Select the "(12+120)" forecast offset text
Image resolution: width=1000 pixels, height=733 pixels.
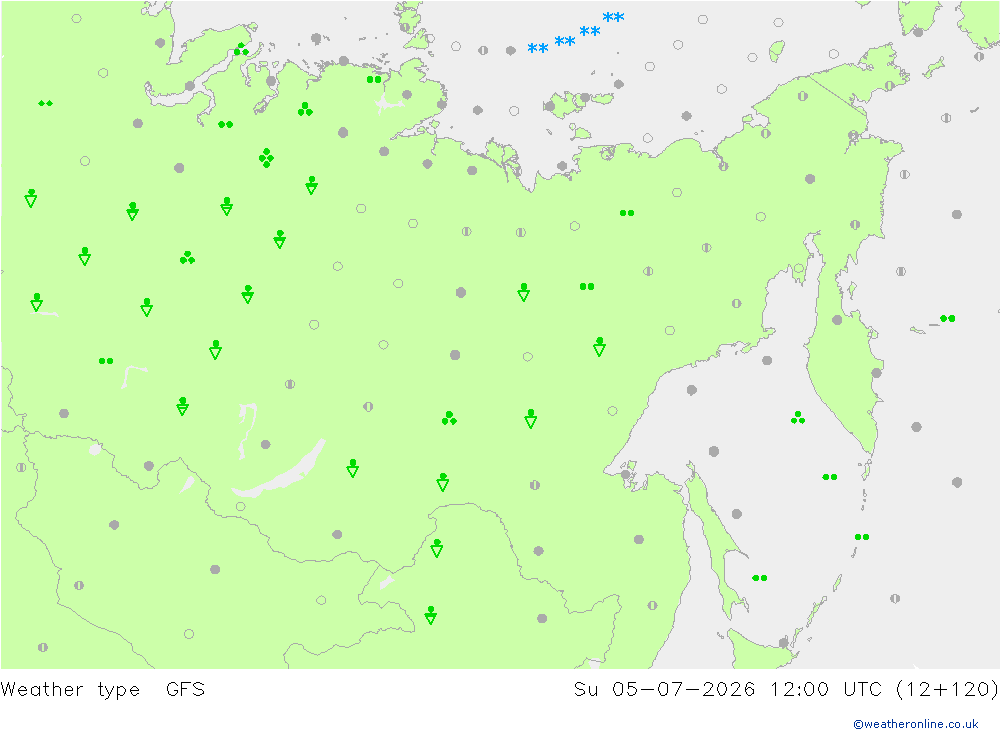[x=947, y=689]
